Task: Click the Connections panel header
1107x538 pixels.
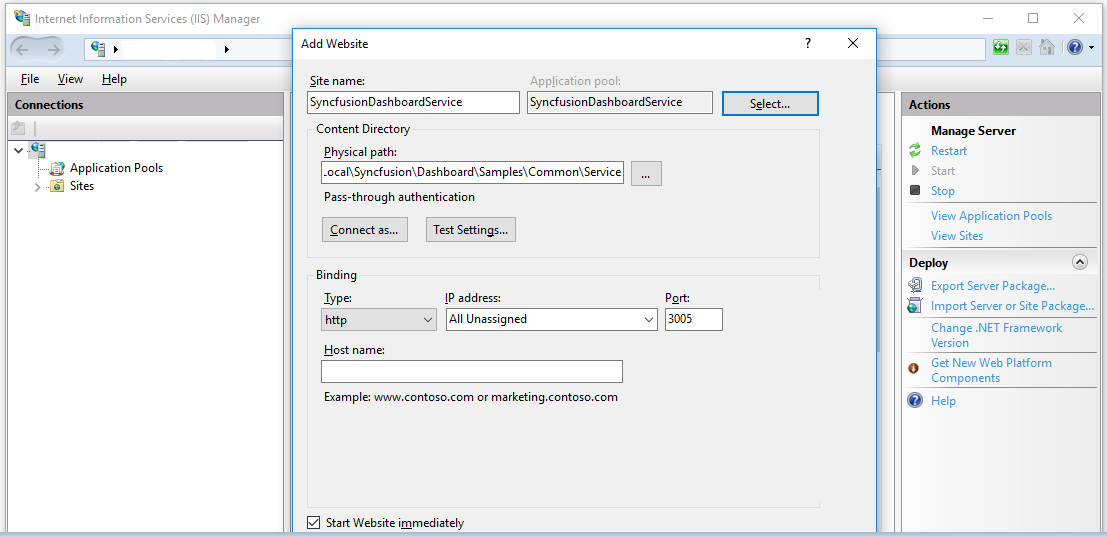Action: pyautogui.click(x=145, y=104)
